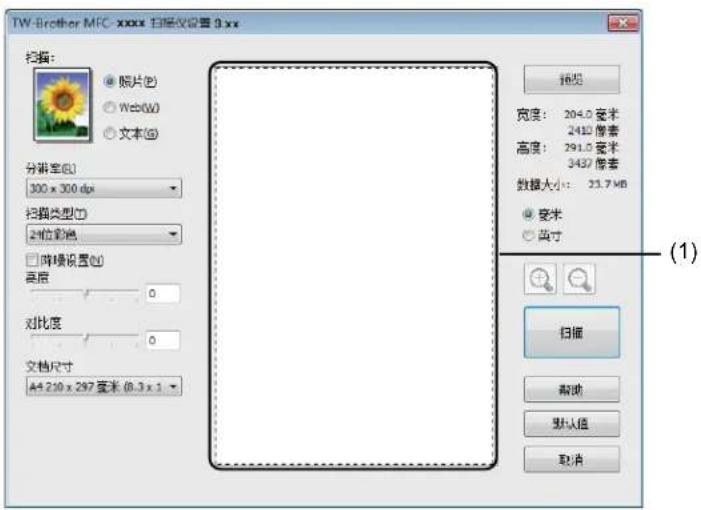Image resolution: width=701 pixels, height=510 pixels.
Task: Click the 对比度 contrast slider handle
Action: [87, 338]
